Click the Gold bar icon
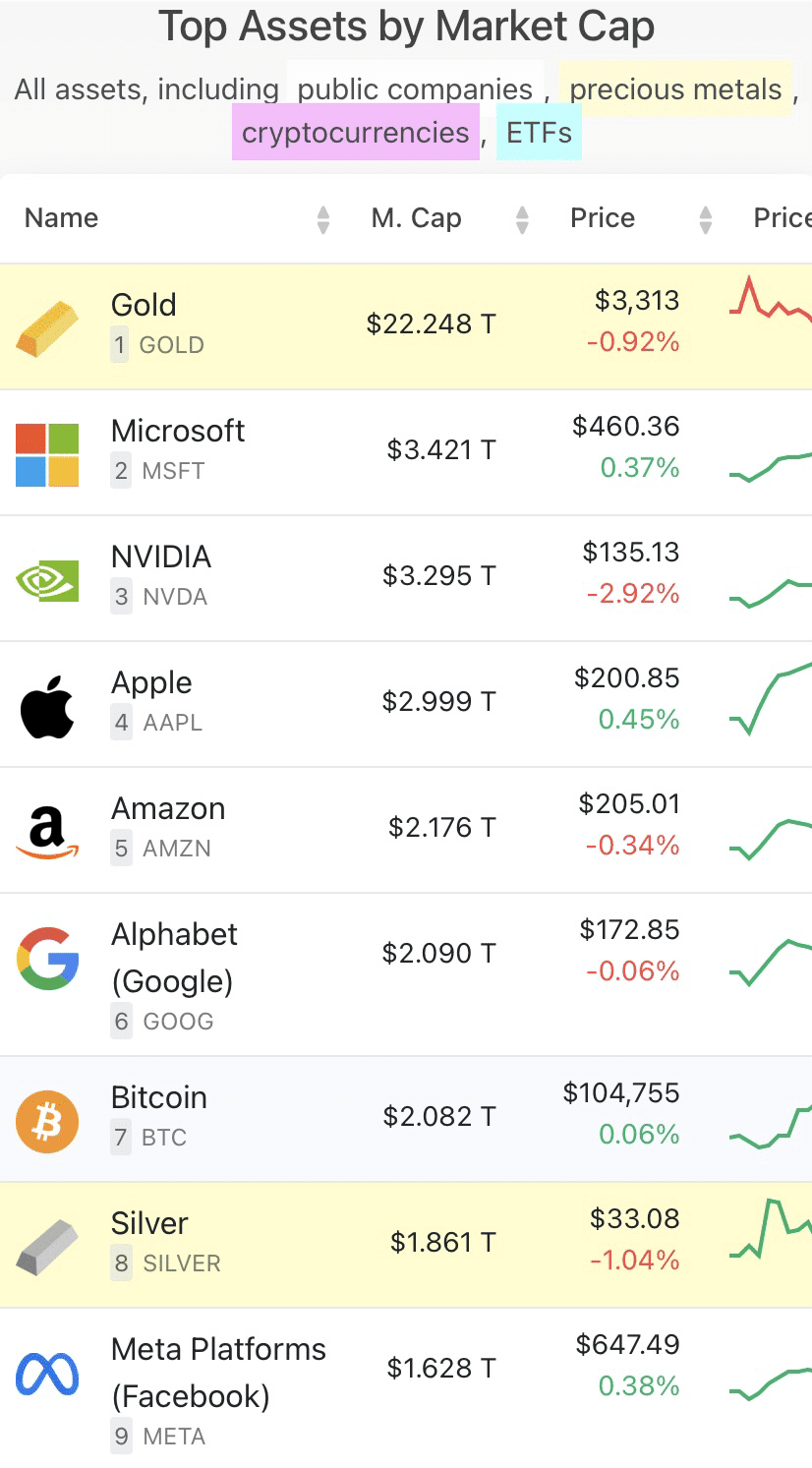This screenshot has height=1468, width=812. 47,327
